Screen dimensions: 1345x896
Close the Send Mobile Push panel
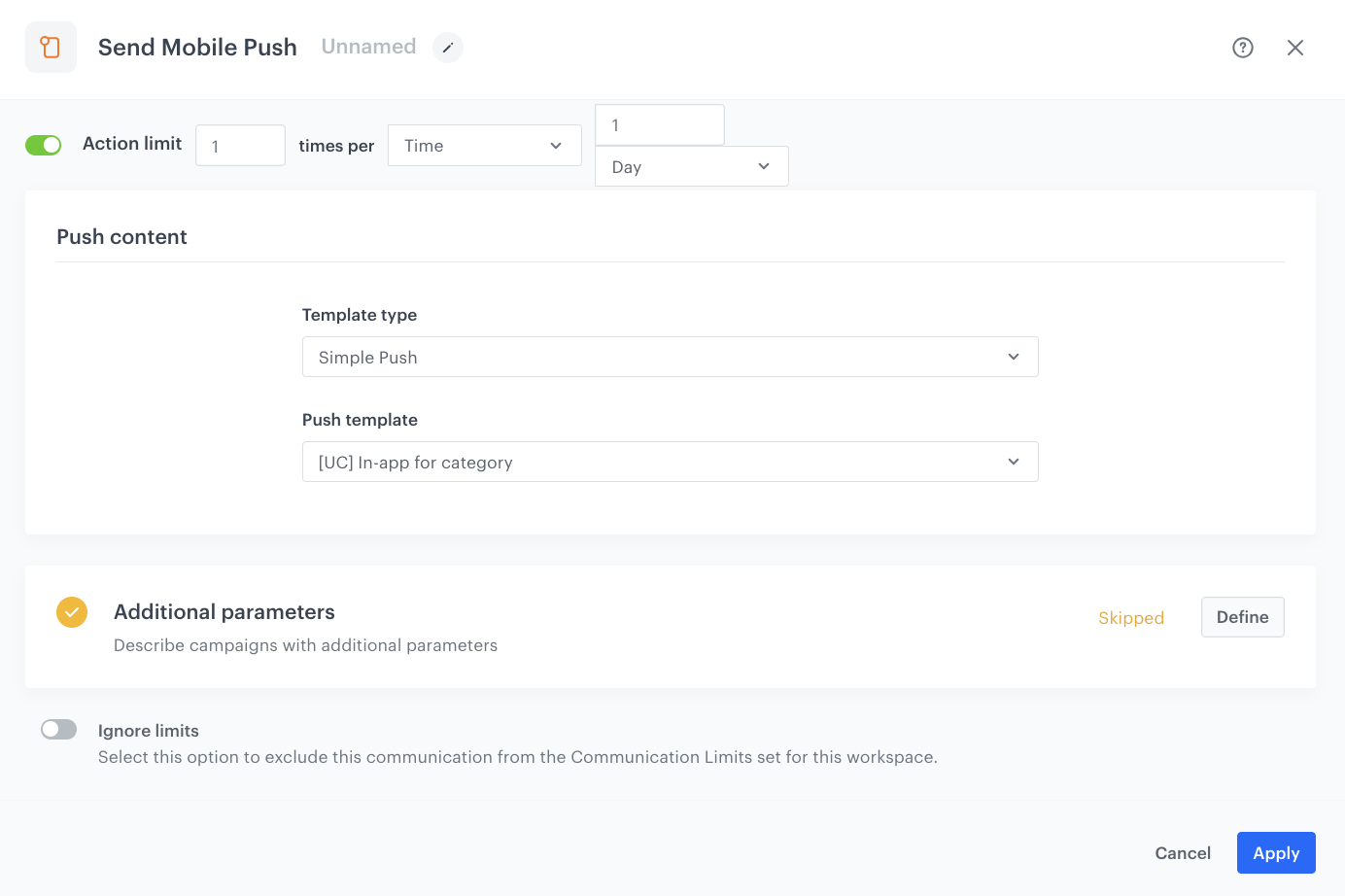1295,47
